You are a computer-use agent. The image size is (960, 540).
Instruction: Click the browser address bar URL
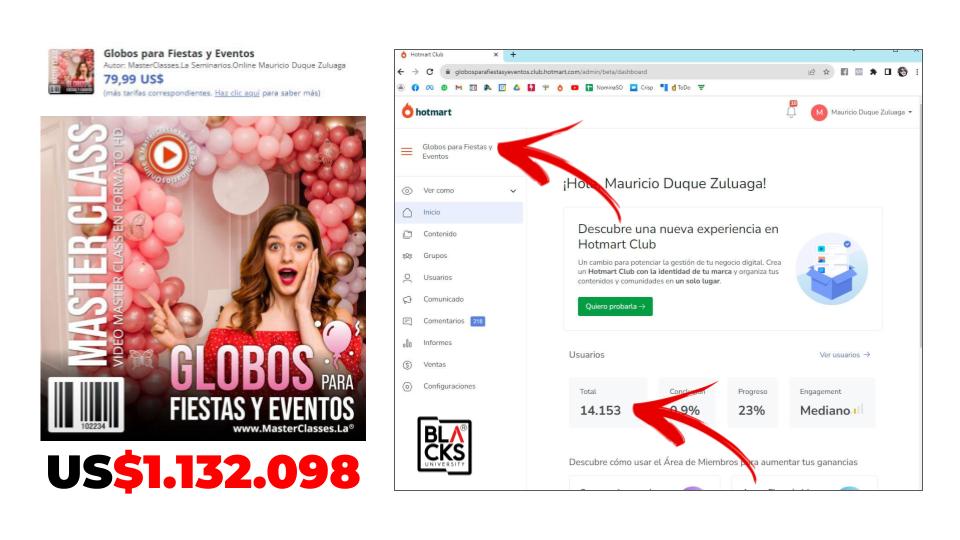coord(550,72)
